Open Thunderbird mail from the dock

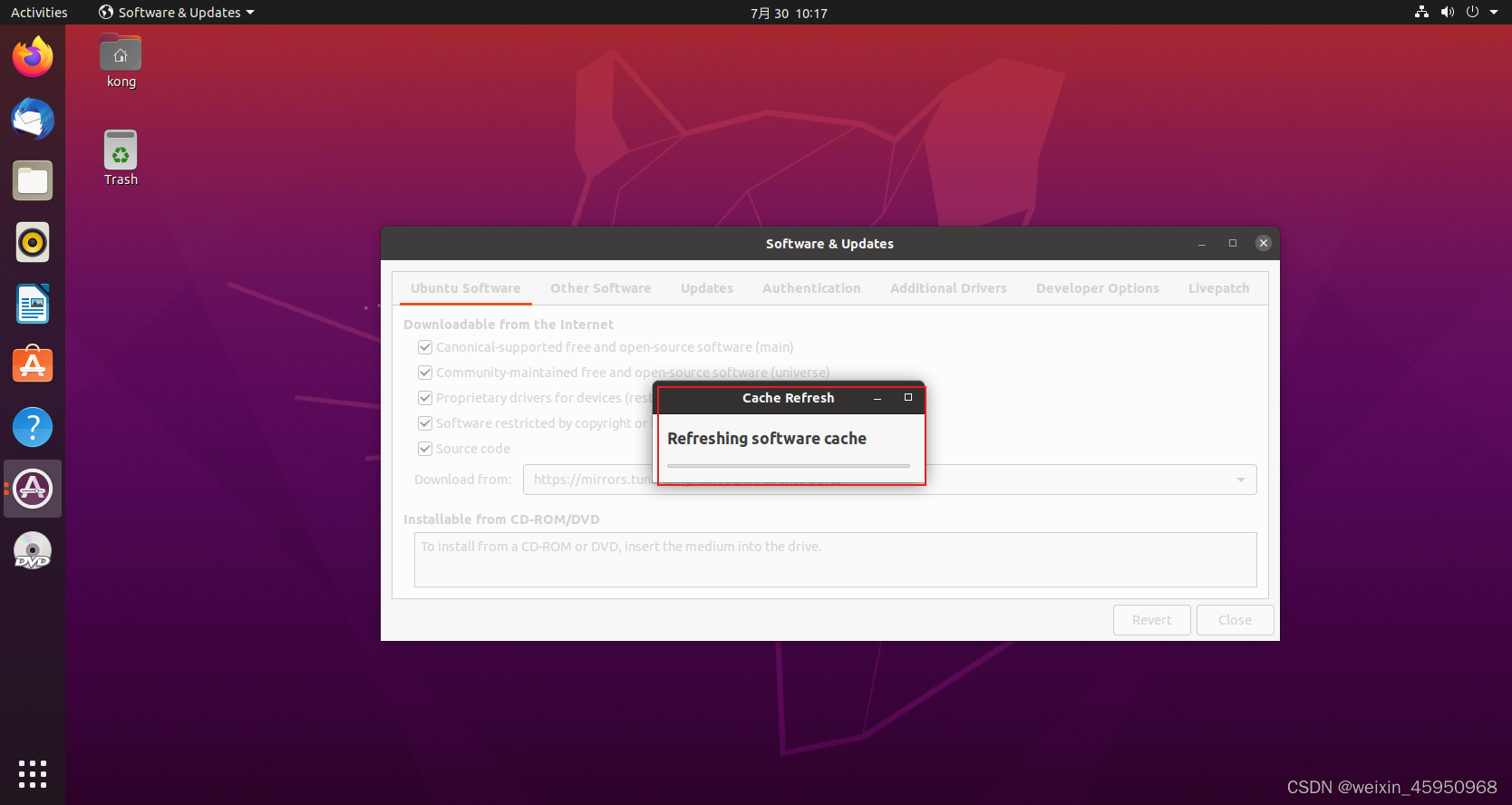33,119
